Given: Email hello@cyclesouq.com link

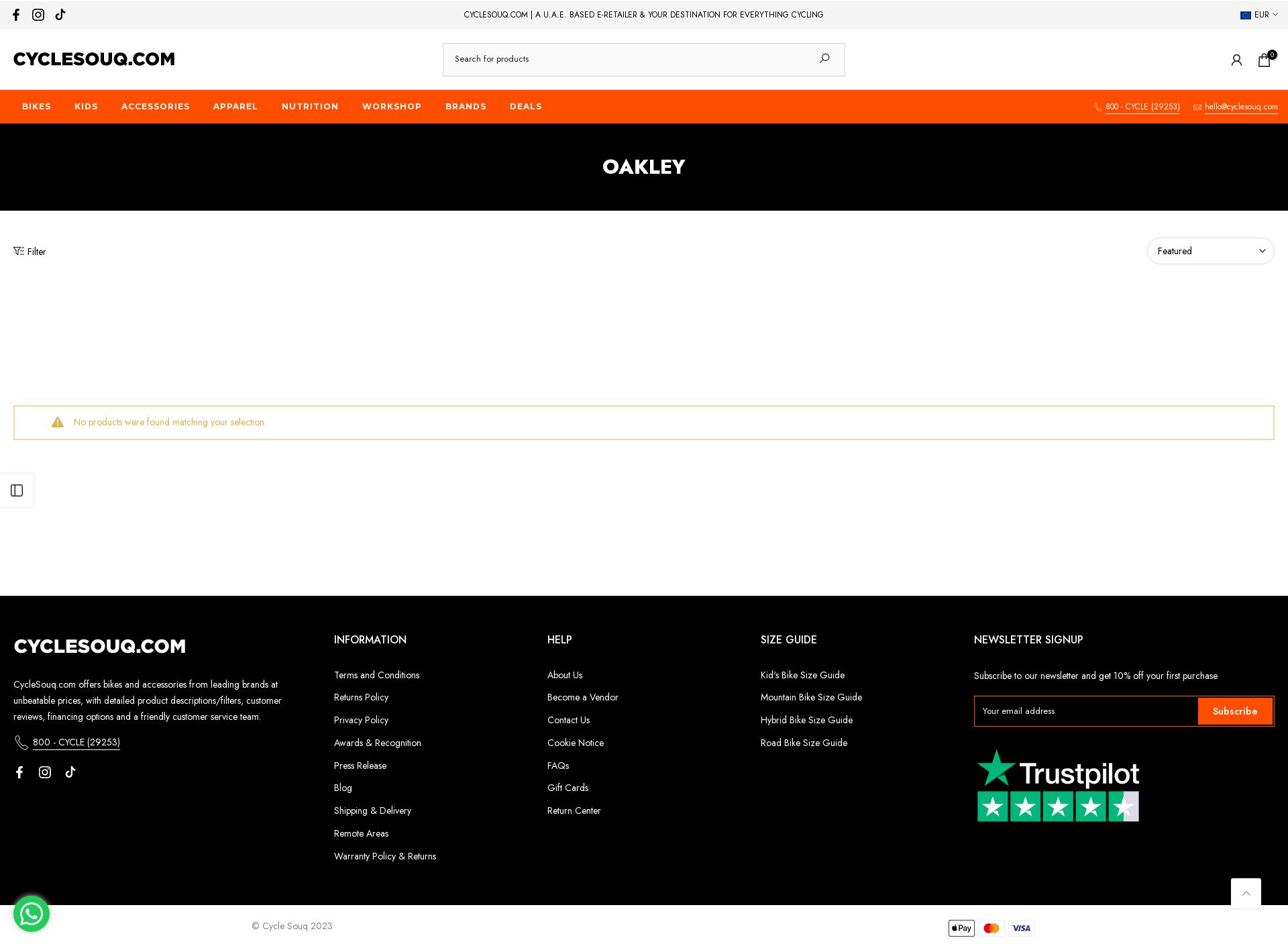Looking at the screenshot, I should pos(1241,107).
